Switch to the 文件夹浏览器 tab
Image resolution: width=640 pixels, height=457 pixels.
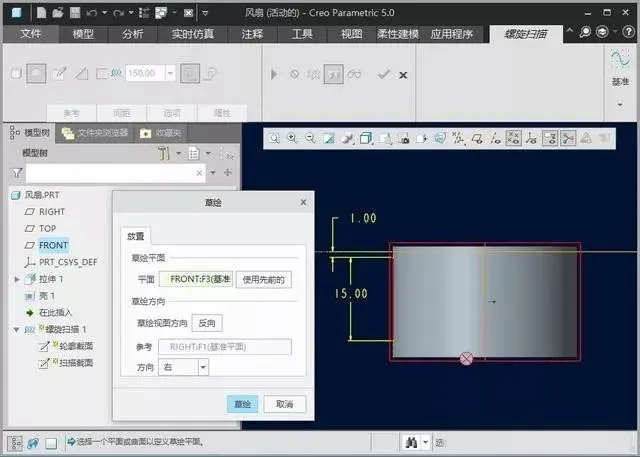[96, 133]
